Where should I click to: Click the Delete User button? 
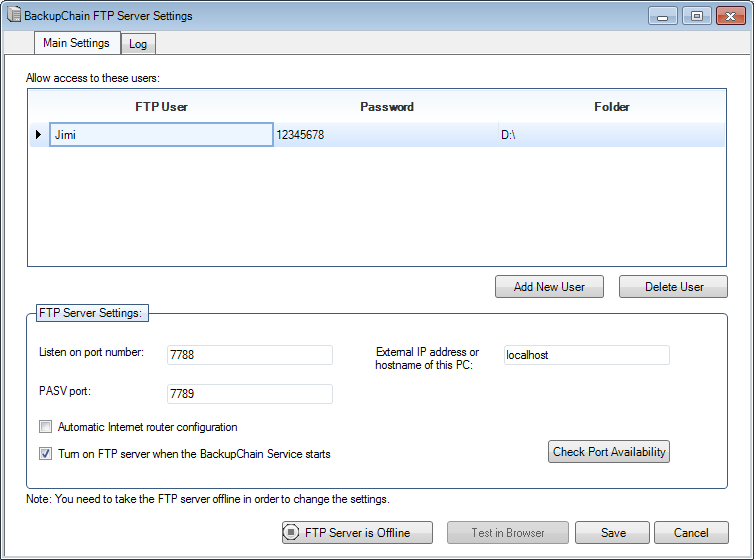pyautogui.click(x=673, y=286)
